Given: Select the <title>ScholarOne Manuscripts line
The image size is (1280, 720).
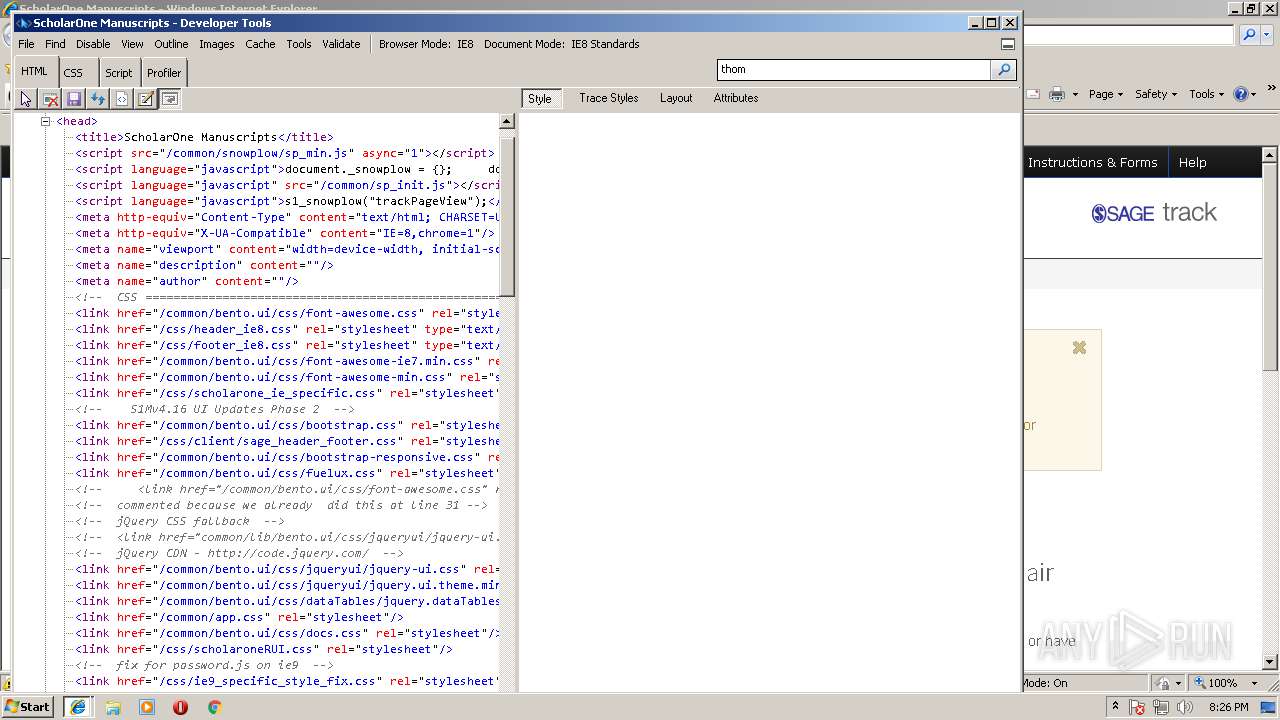Looking at the screenshot, I should pos(205,137).
